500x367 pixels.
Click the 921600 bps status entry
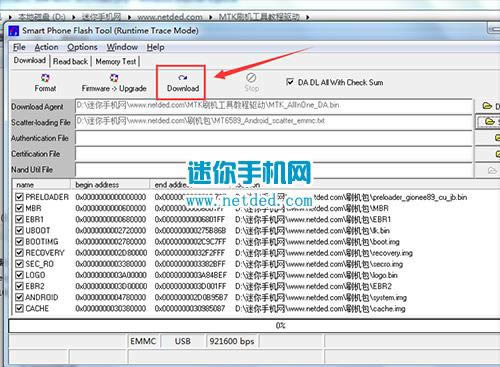coord(232,341)
